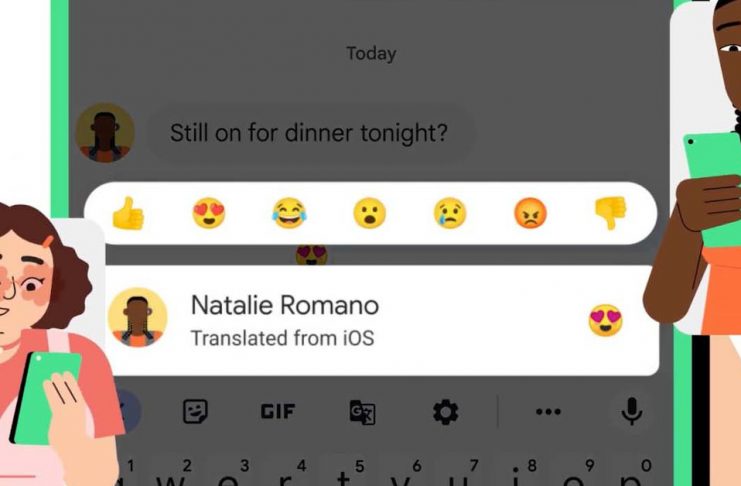Open the Google Translate keyboard tool

click(362, 412)
